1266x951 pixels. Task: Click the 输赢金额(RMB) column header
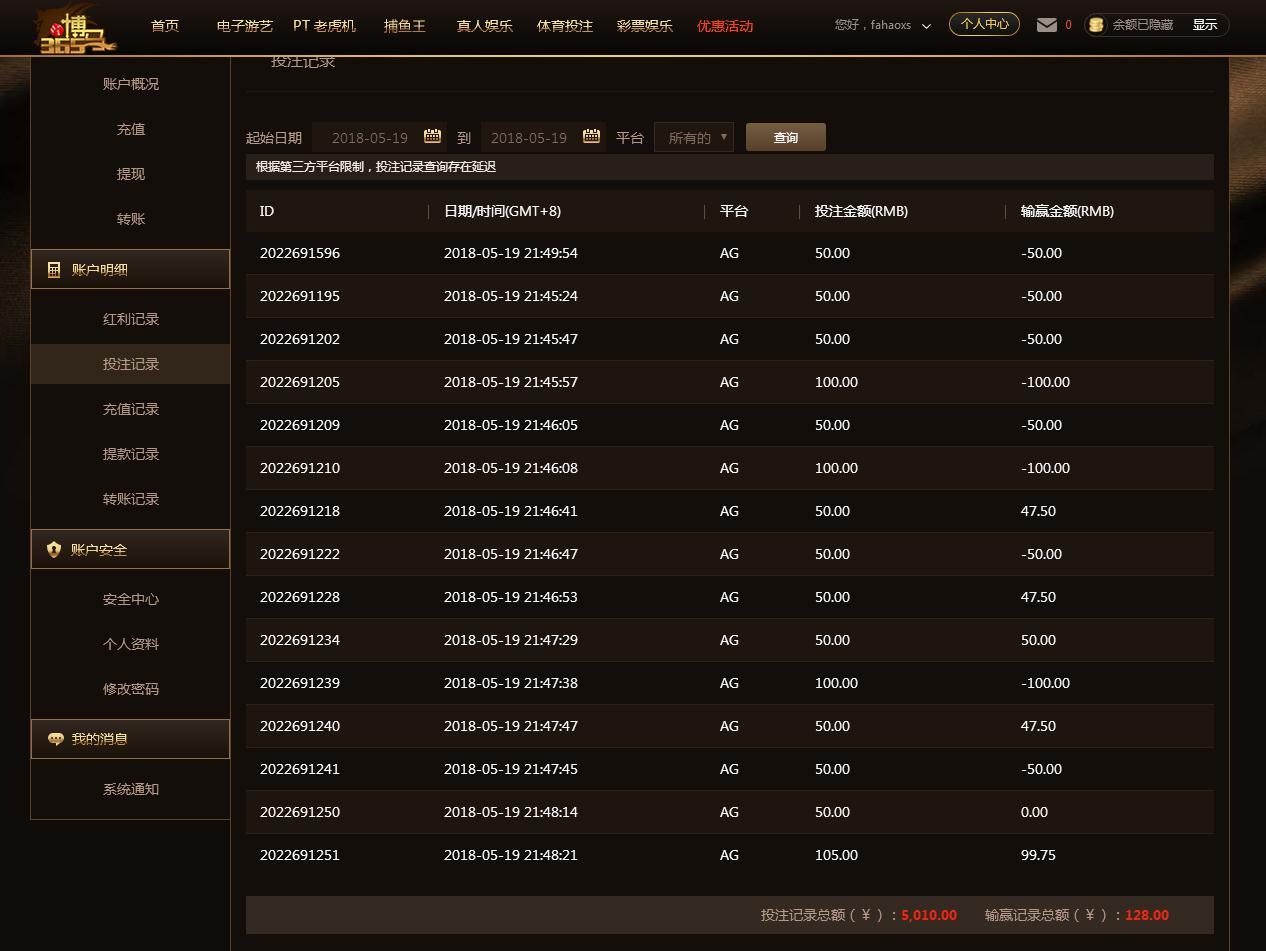click(x=1067, y=211)
